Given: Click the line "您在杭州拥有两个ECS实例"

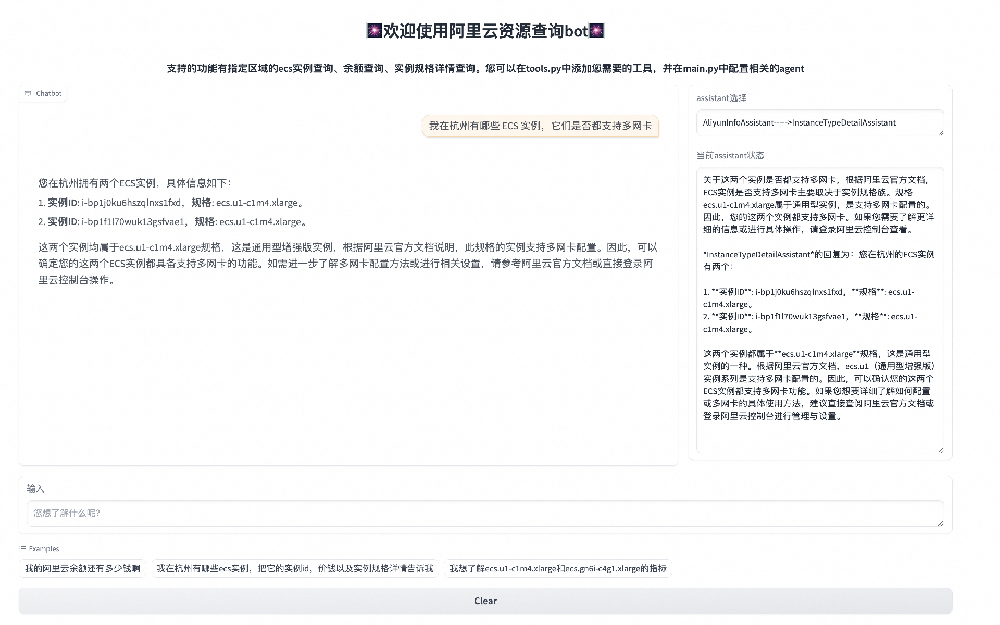Looking at the screenshot, I should (x=134, y=183).
